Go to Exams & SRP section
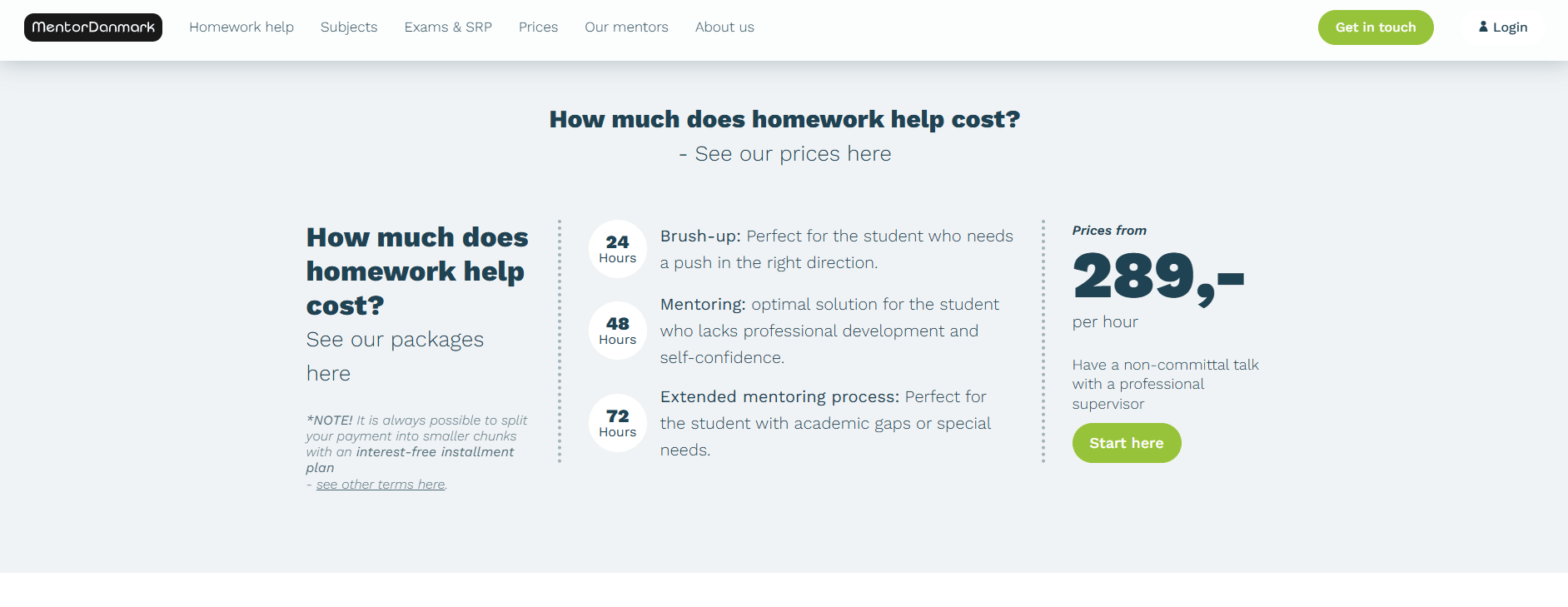This screenshot has height=607, width=1568. (x=448, y=27)
